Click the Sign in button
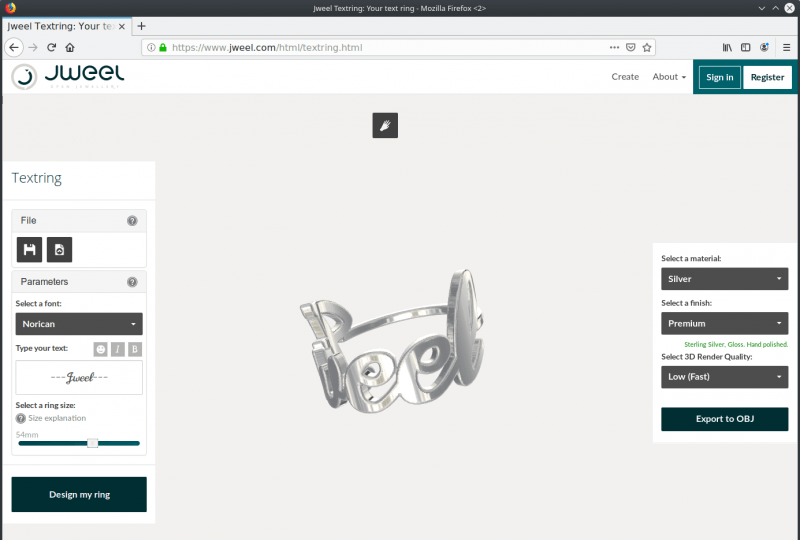 point(719,77)
